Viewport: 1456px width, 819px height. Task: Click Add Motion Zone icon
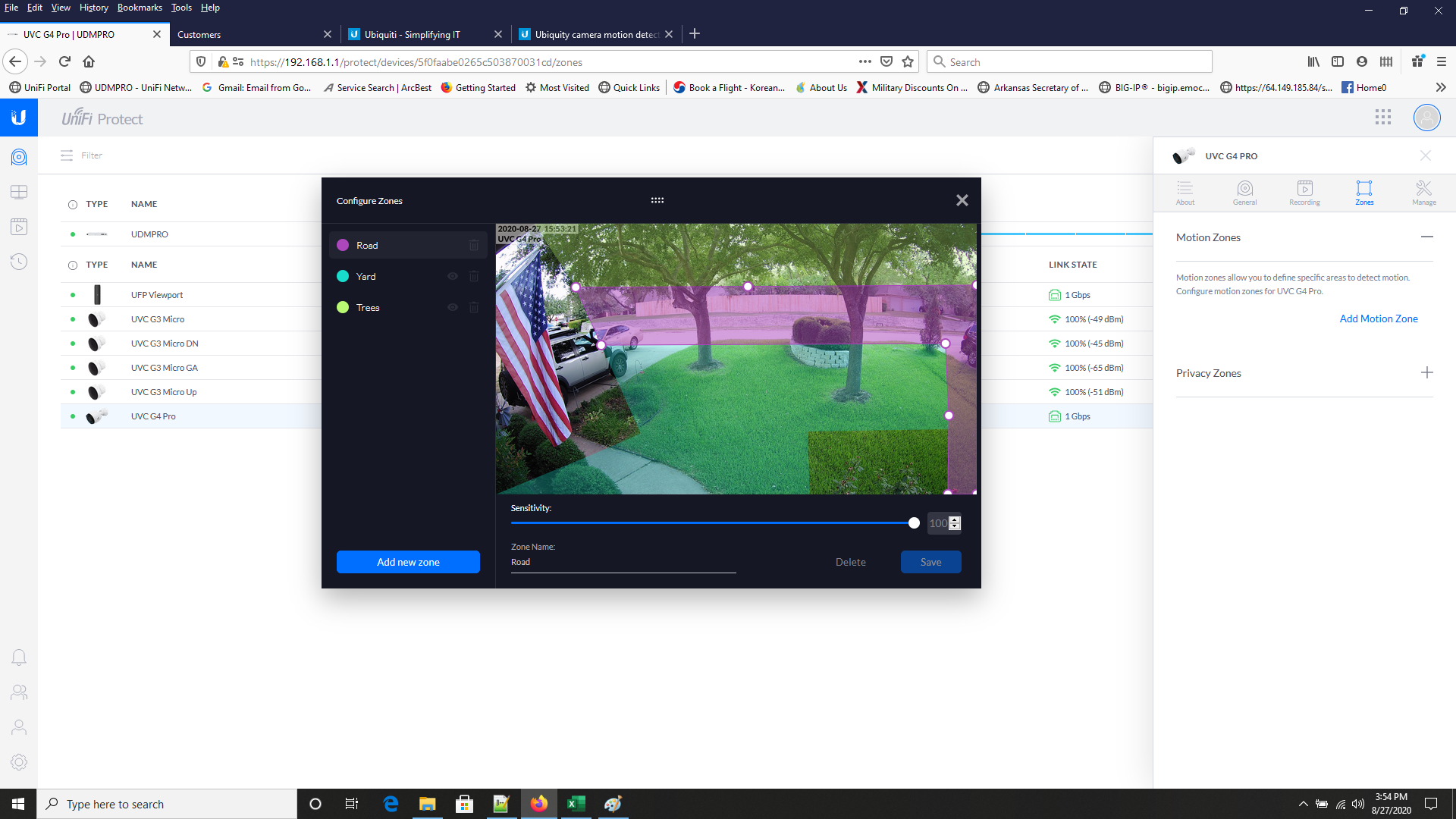1378,319
